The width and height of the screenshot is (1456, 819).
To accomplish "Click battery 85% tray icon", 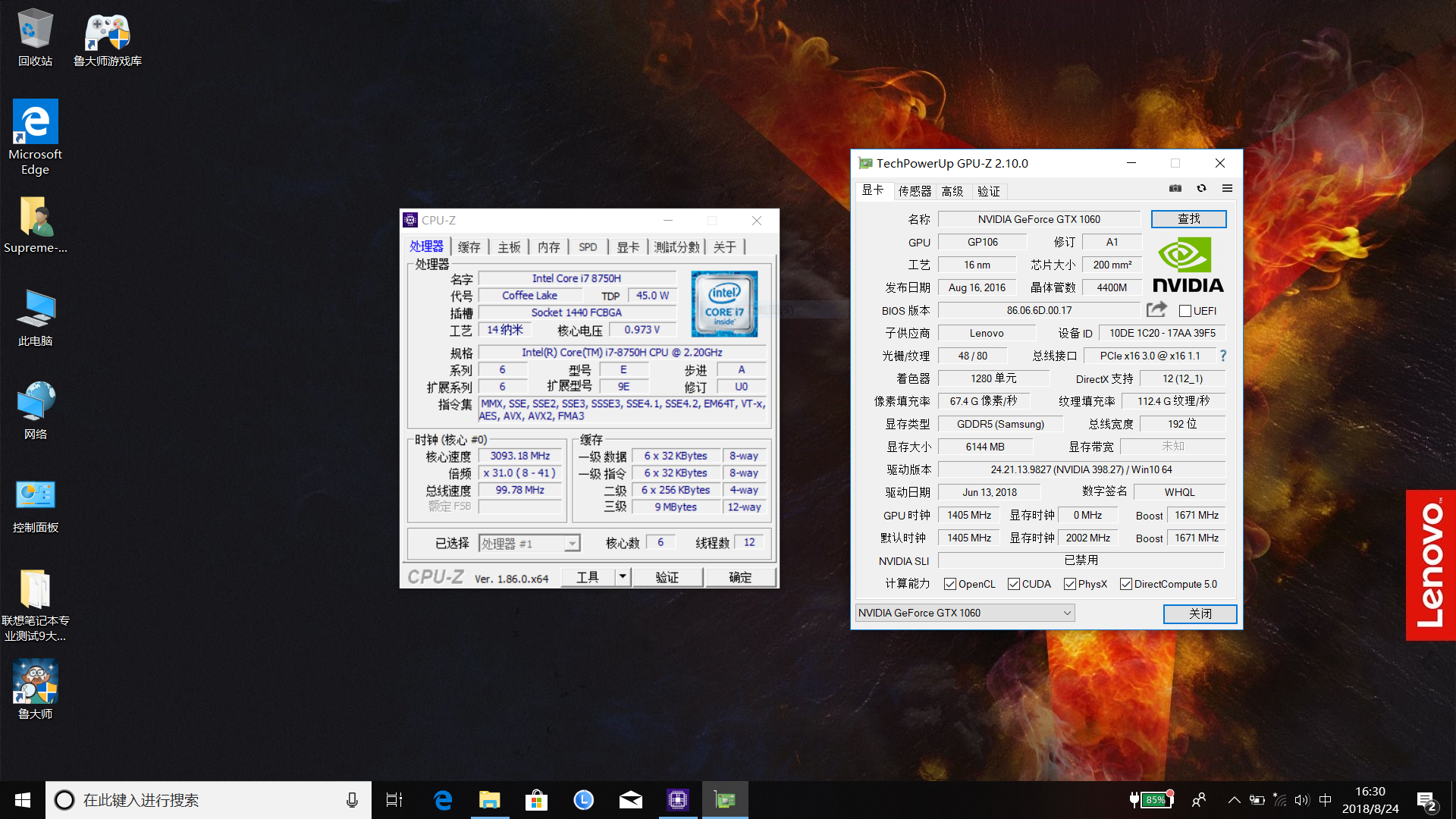I will (1151, 799).
